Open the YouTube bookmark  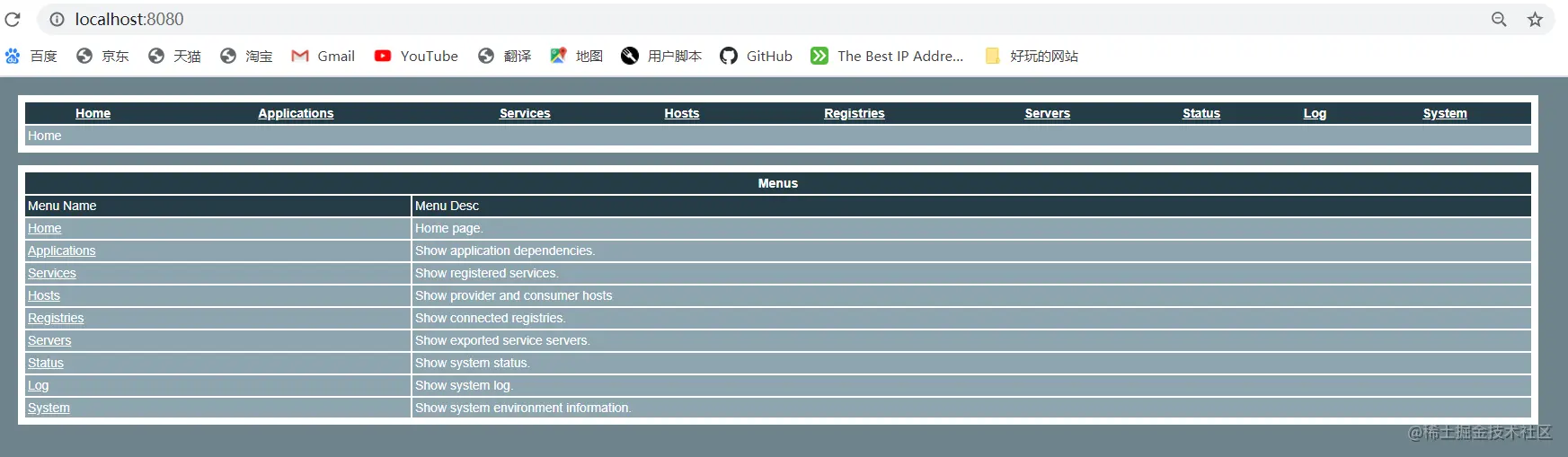coord(416,56)
